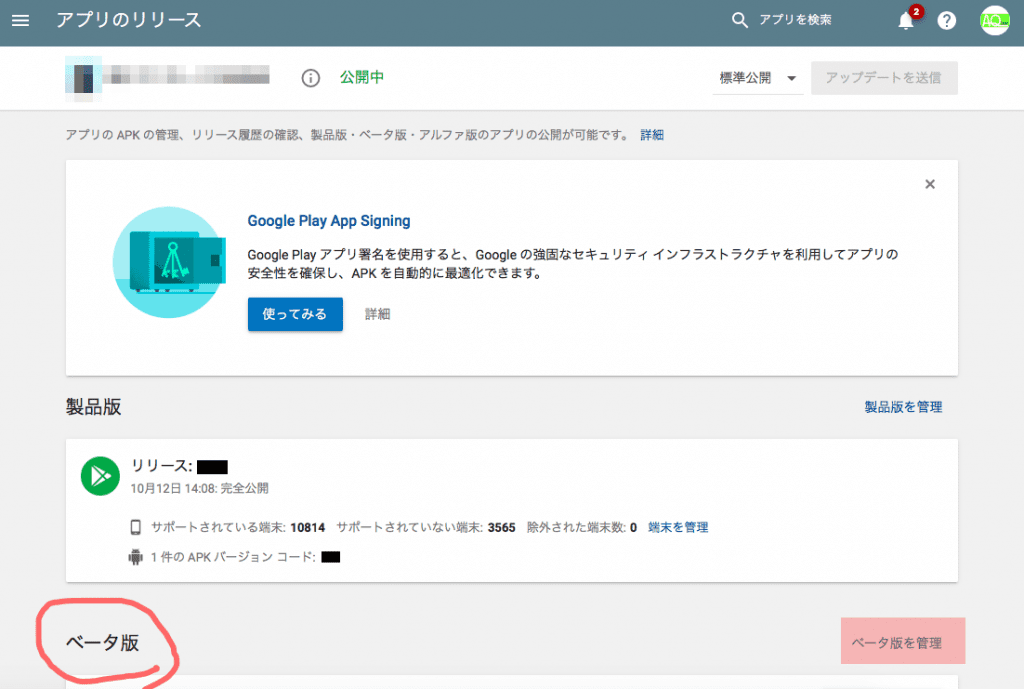Image resolution: width=1024 pixels, height=689 pixels.
Task: Click the safe illustration for App Signing
Action: (x=169, y=263)
